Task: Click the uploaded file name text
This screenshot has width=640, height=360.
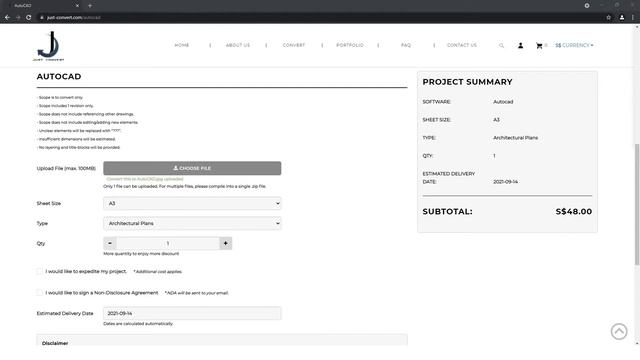Action: [x=145, y=179]
